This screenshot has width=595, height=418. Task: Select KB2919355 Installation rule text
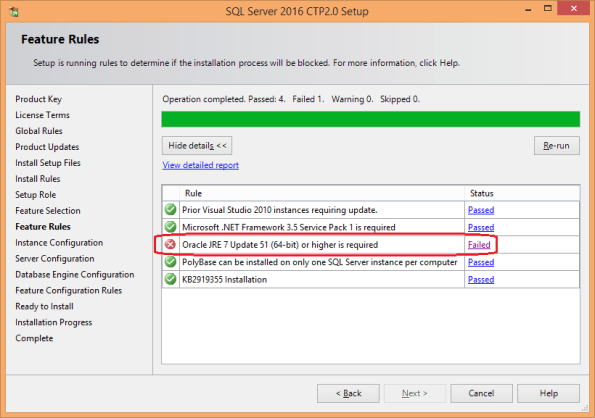[225, 280]
